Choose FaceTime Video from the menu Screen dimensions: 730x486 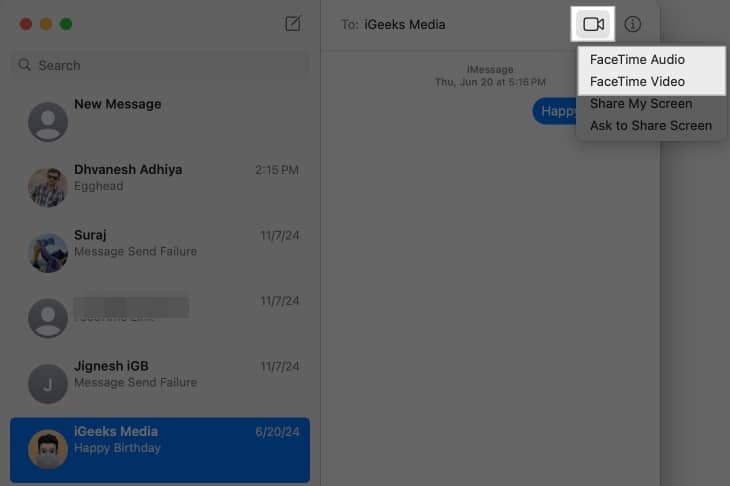click(637, 81)
